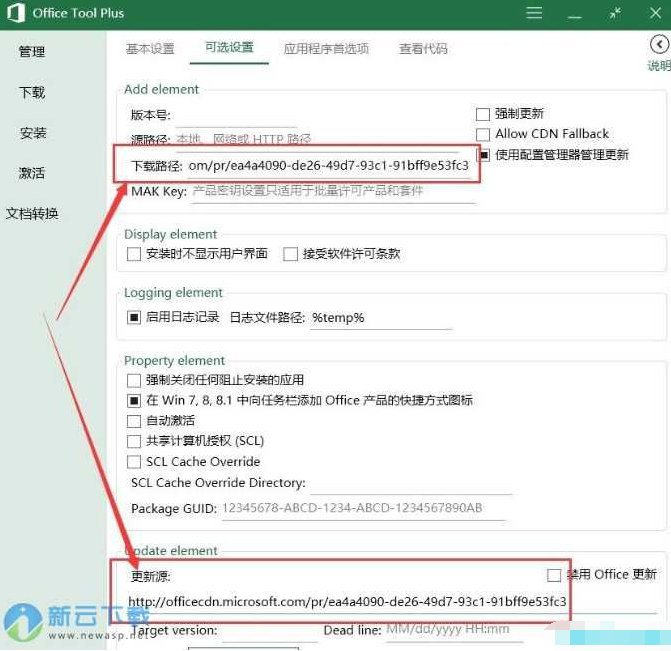Viewport: 671px width, 651px height.
Task: Enable the 自动激活 checkbox
Action: click(134, 421)
